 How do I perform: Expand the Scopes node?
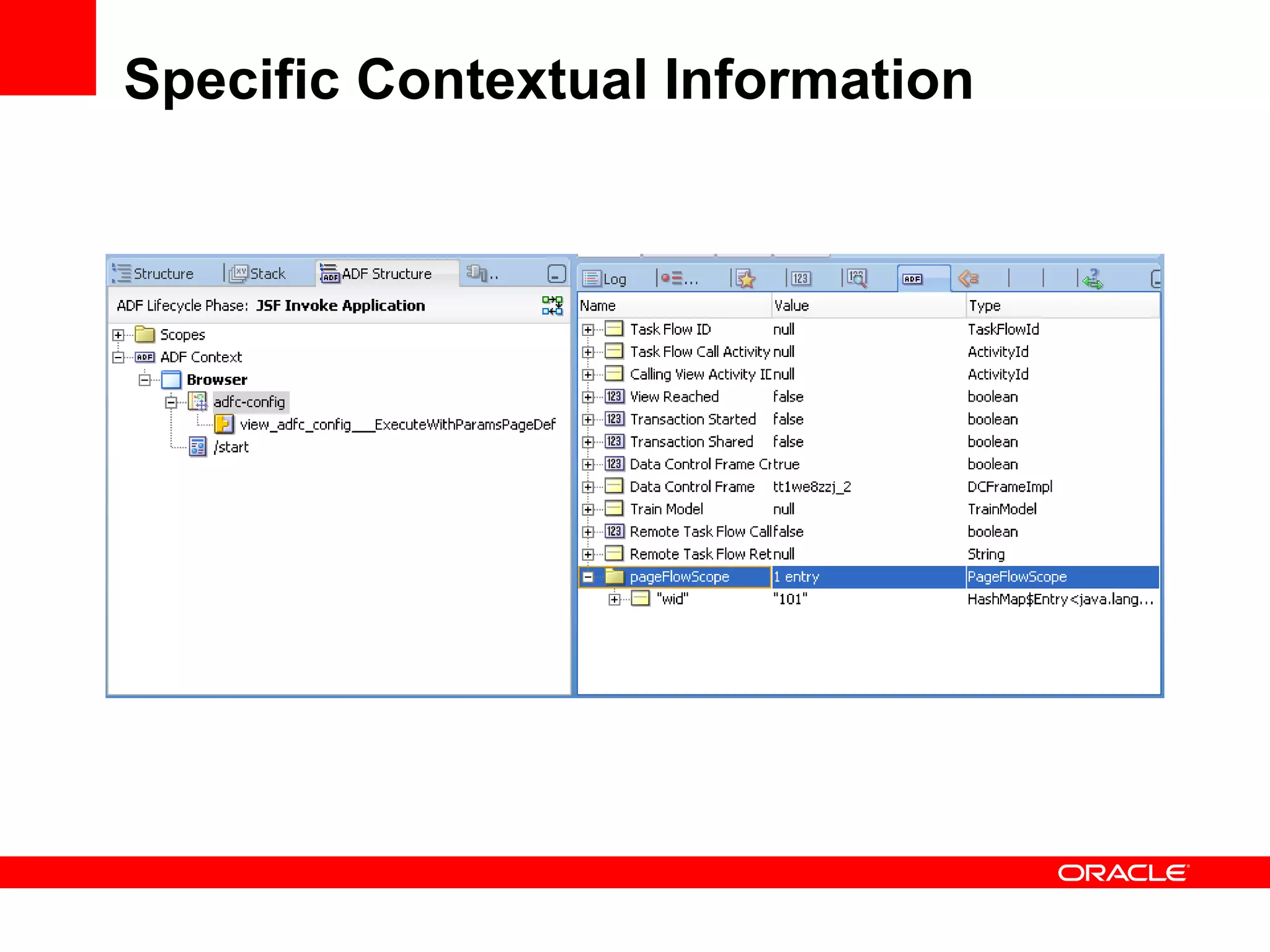tap(118, 335)
